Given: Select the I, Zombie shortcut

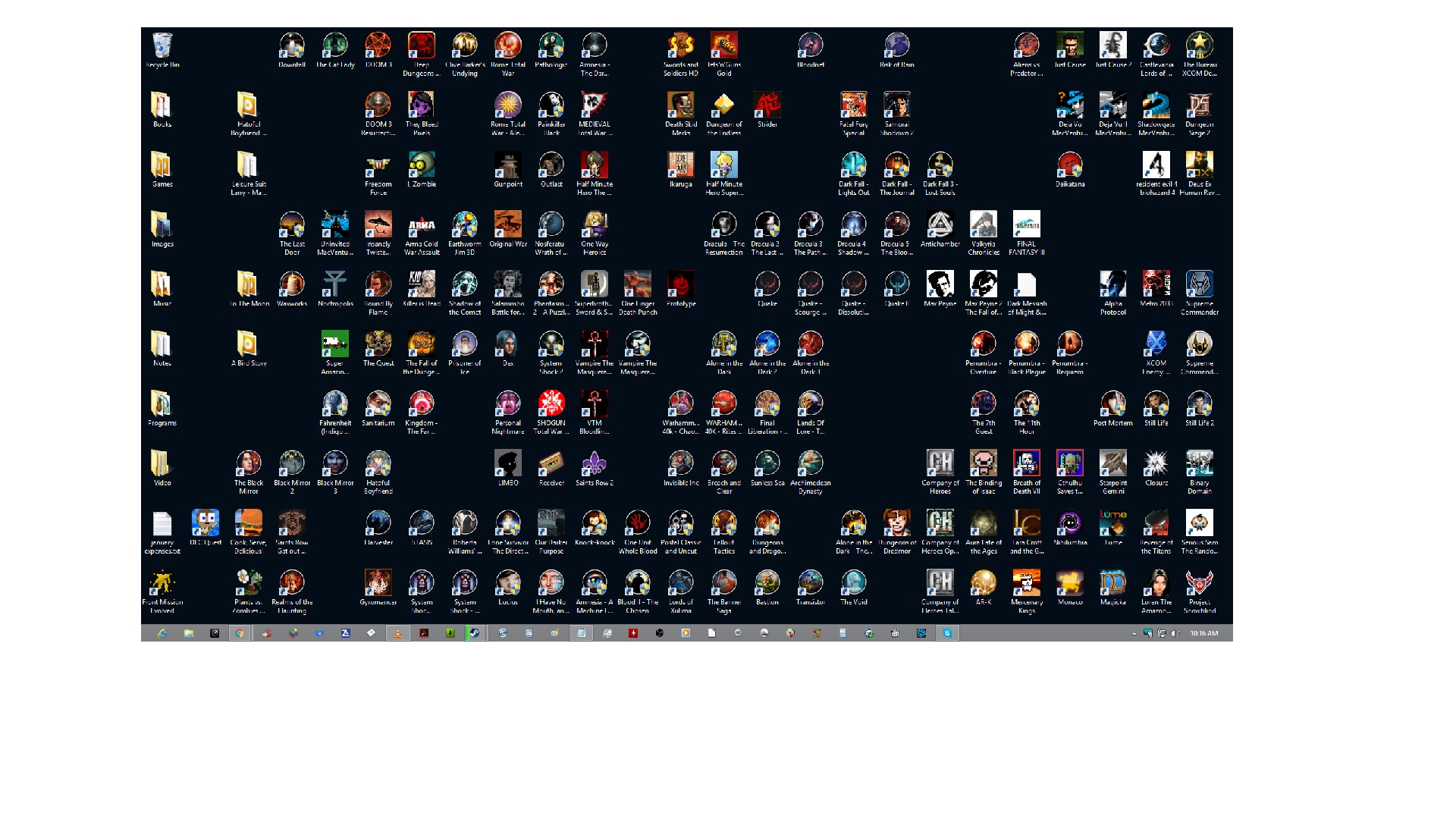Looking at the screenshot, I should (422, 170).
